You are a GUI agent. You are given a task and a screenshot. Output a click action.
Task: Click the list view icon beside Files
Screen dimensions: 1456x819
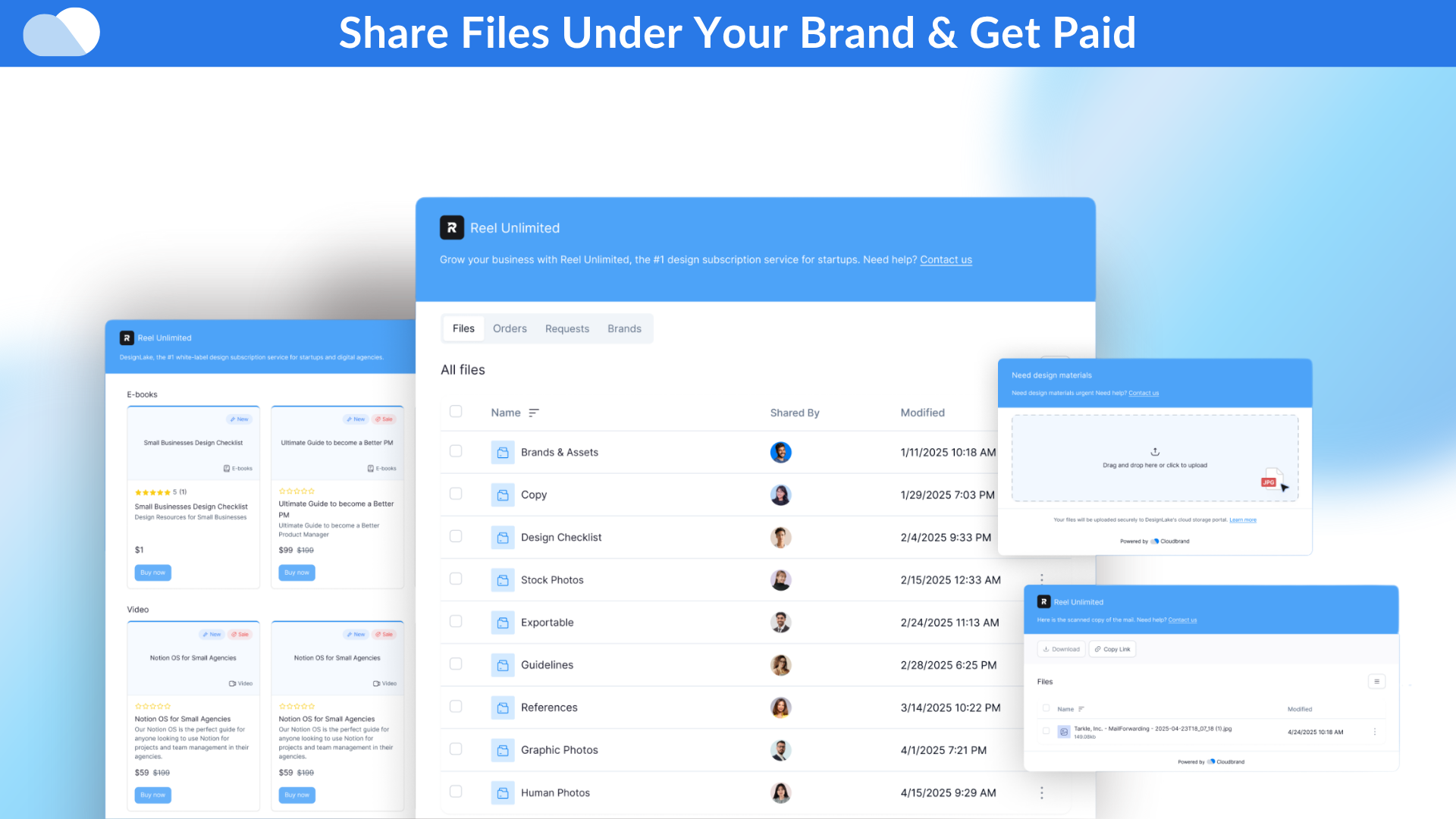coord(1376,681)
